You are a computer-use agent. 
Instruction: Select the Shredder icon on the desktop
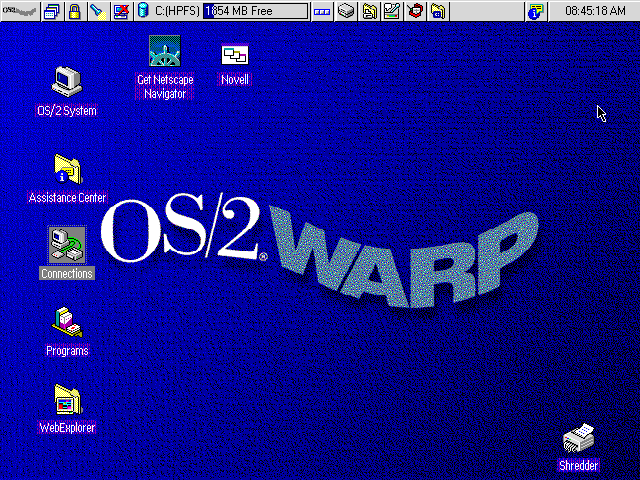[578, 448]
